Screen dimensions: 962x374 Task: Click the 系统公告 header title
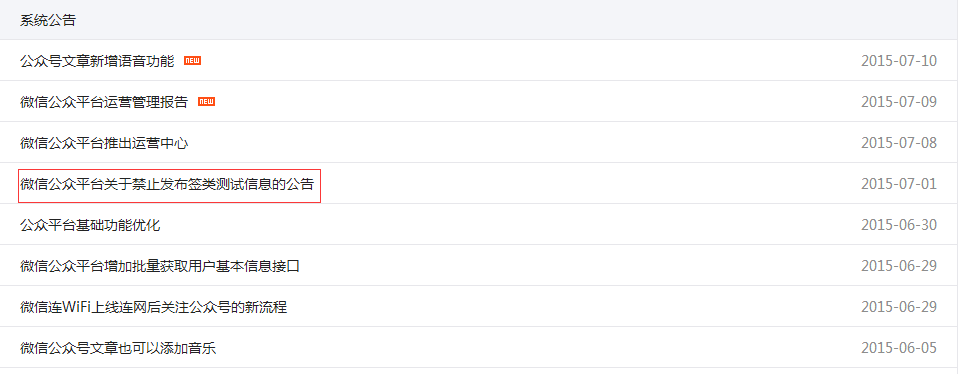click(48, 20)
